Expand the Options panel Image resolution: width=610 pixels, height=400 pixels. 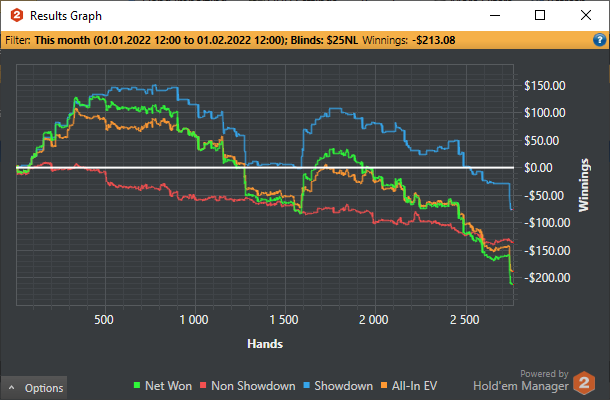[34, 388]
